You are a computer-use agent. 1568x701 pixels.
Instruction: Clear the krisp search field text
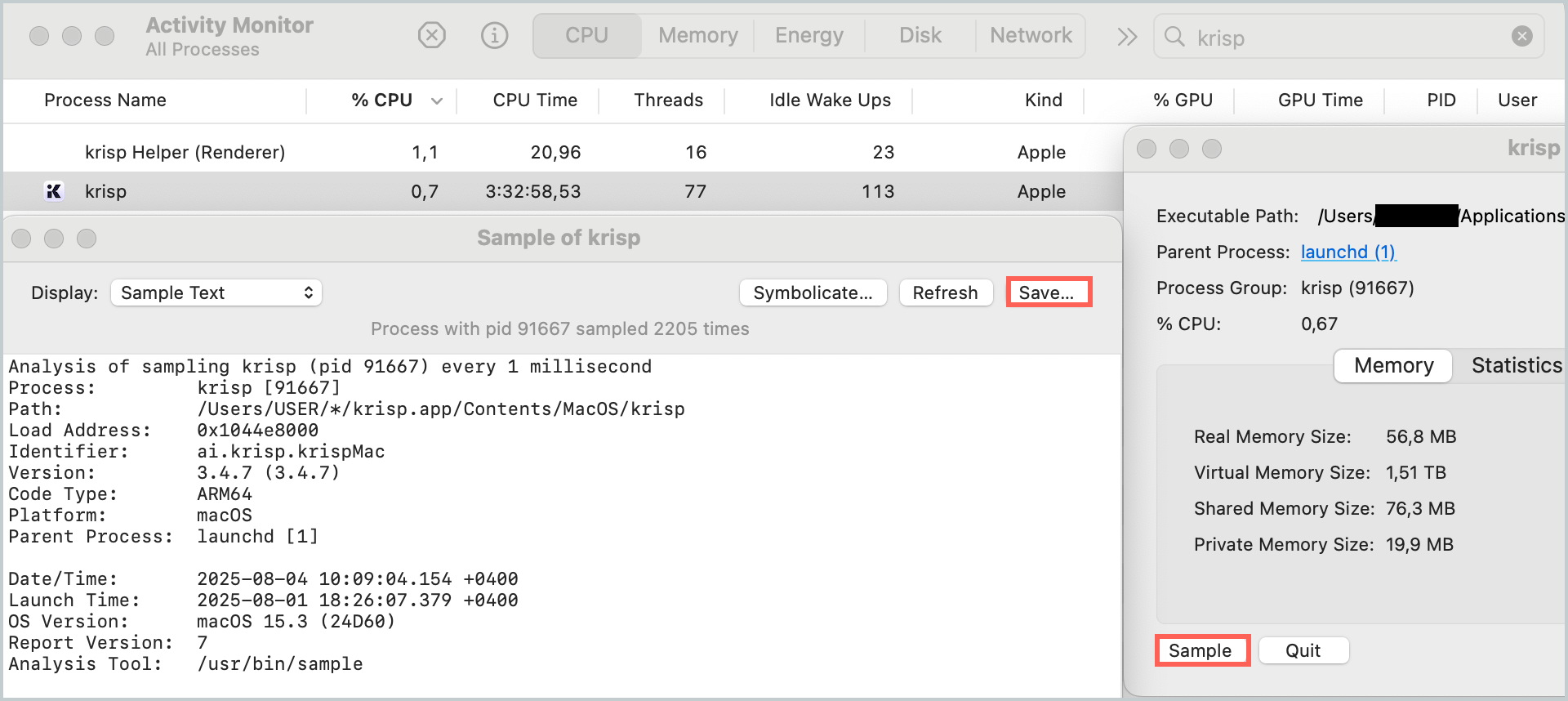1521,36
